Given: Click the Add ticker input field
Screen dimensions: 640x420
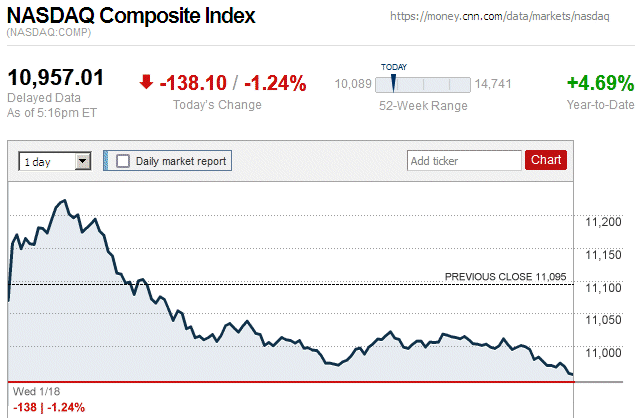Looking at the screenshot, I should [464, 160].
